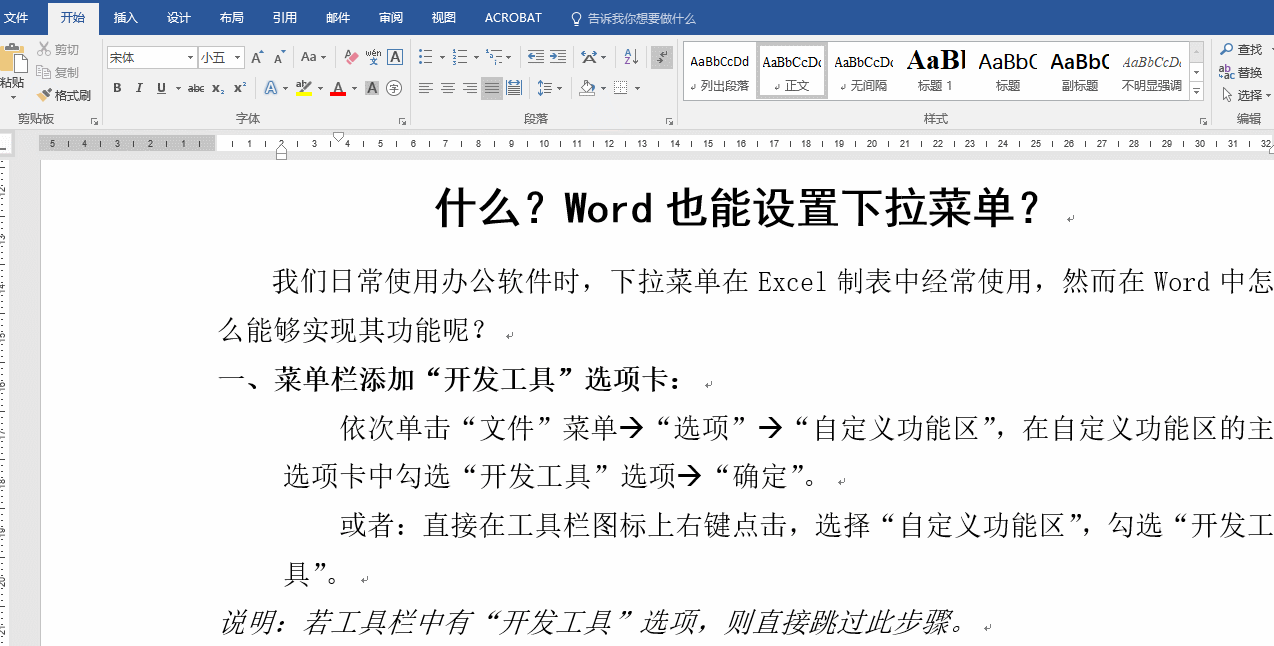Apply character border (boxed A icon)
The width and height of the screenshot is (1274, 646).
pos(394,57)
